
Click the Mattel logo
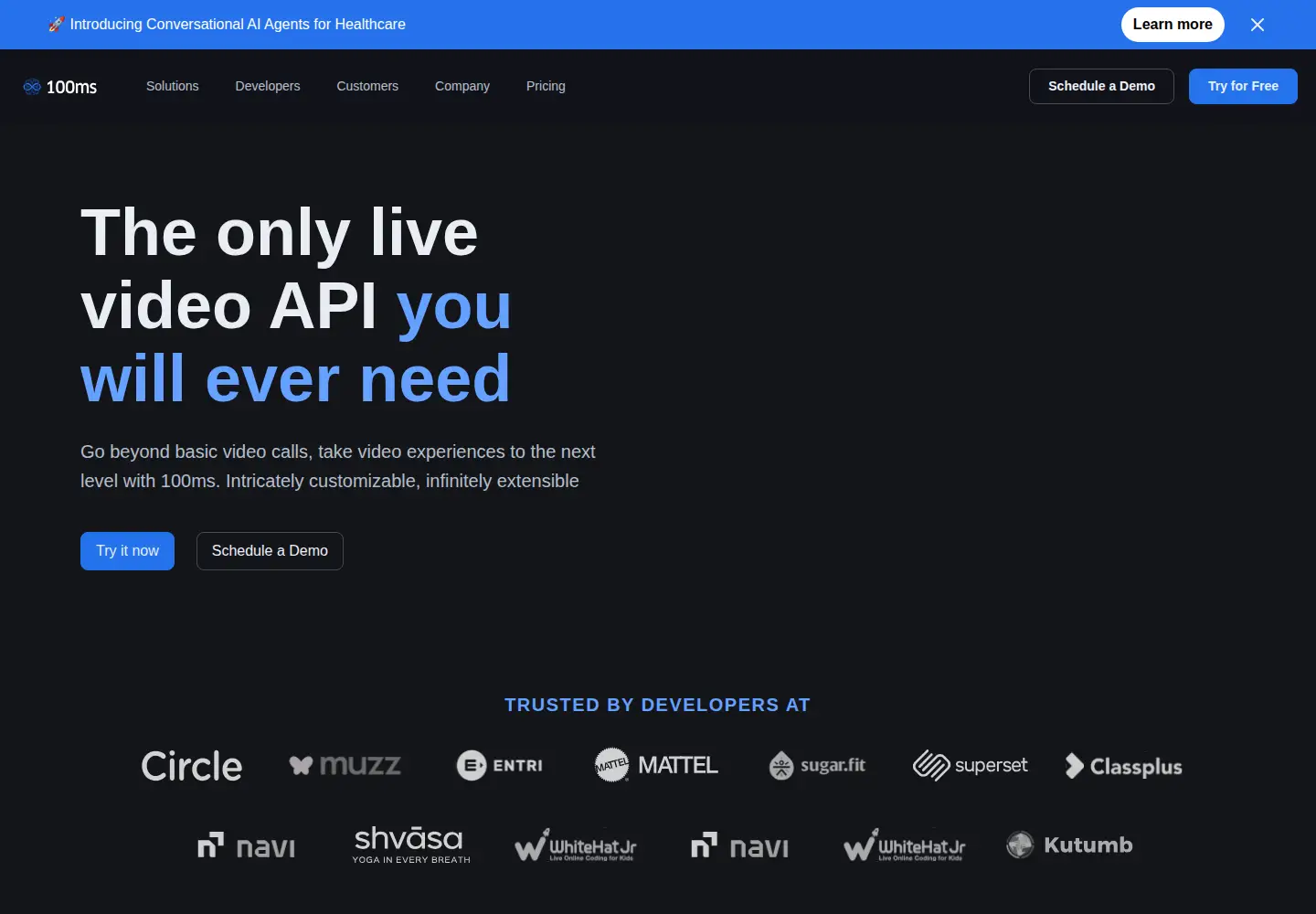(x=656, y=765)
